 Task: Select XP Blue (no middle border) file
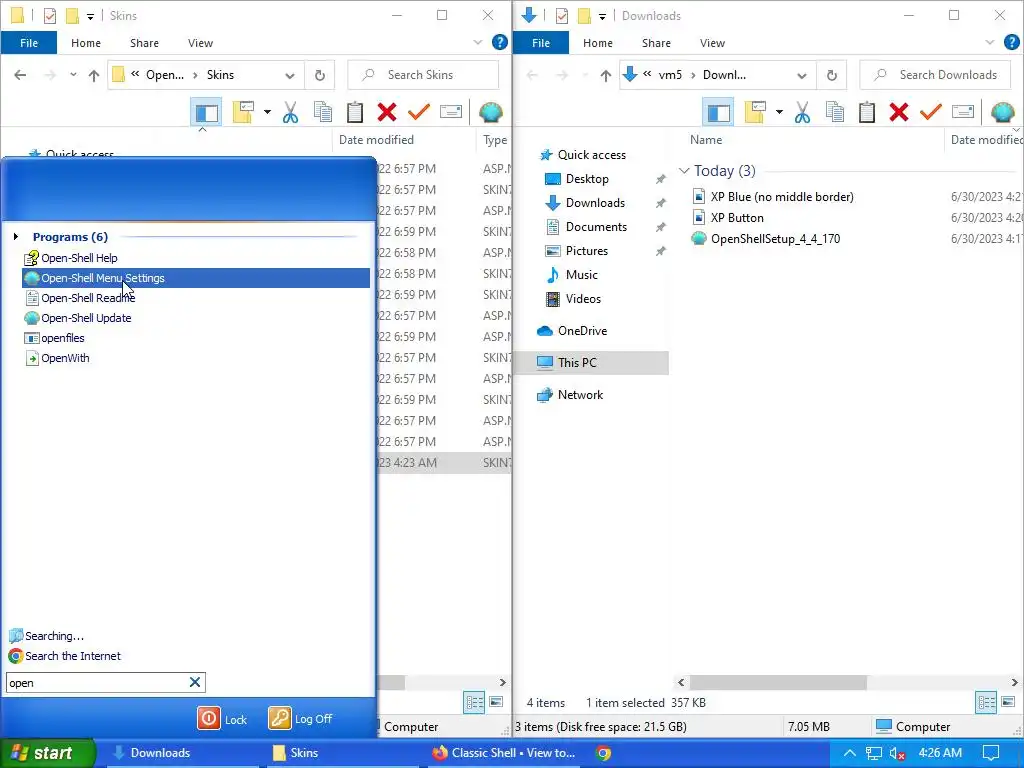pyautogui.click(x=782, y=197)
